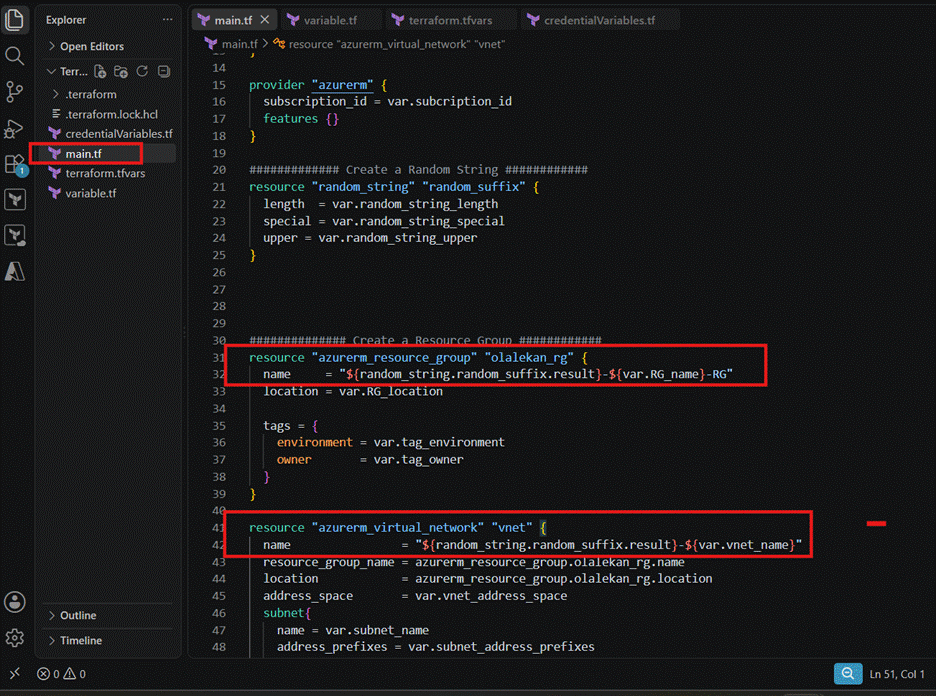Screen dimensions: 936x696
Task: Open the Azure extension view
Action: pos(15,272)
